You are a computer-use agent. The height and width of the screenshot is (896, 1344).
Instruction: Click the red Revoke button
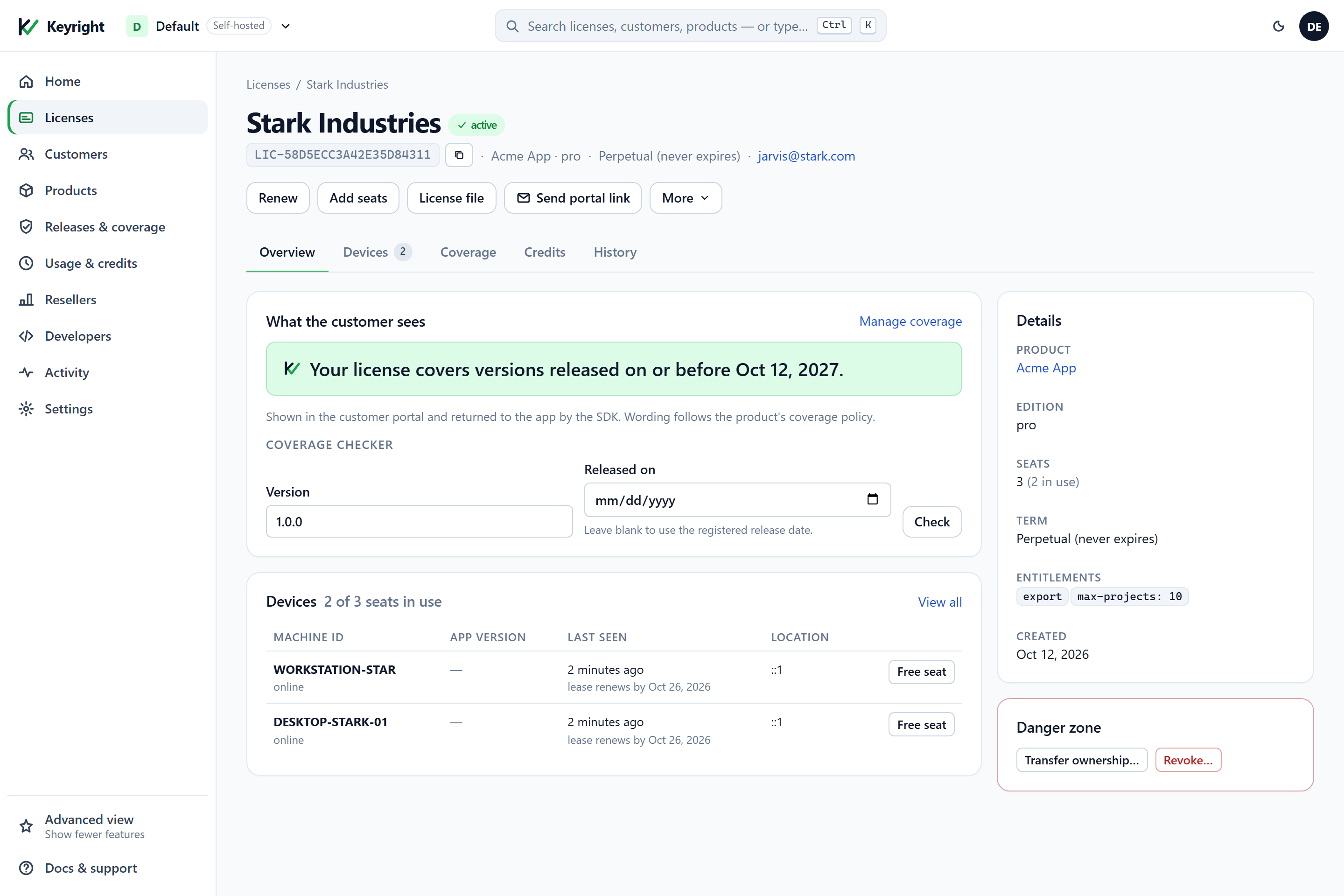coord(1188,760)
